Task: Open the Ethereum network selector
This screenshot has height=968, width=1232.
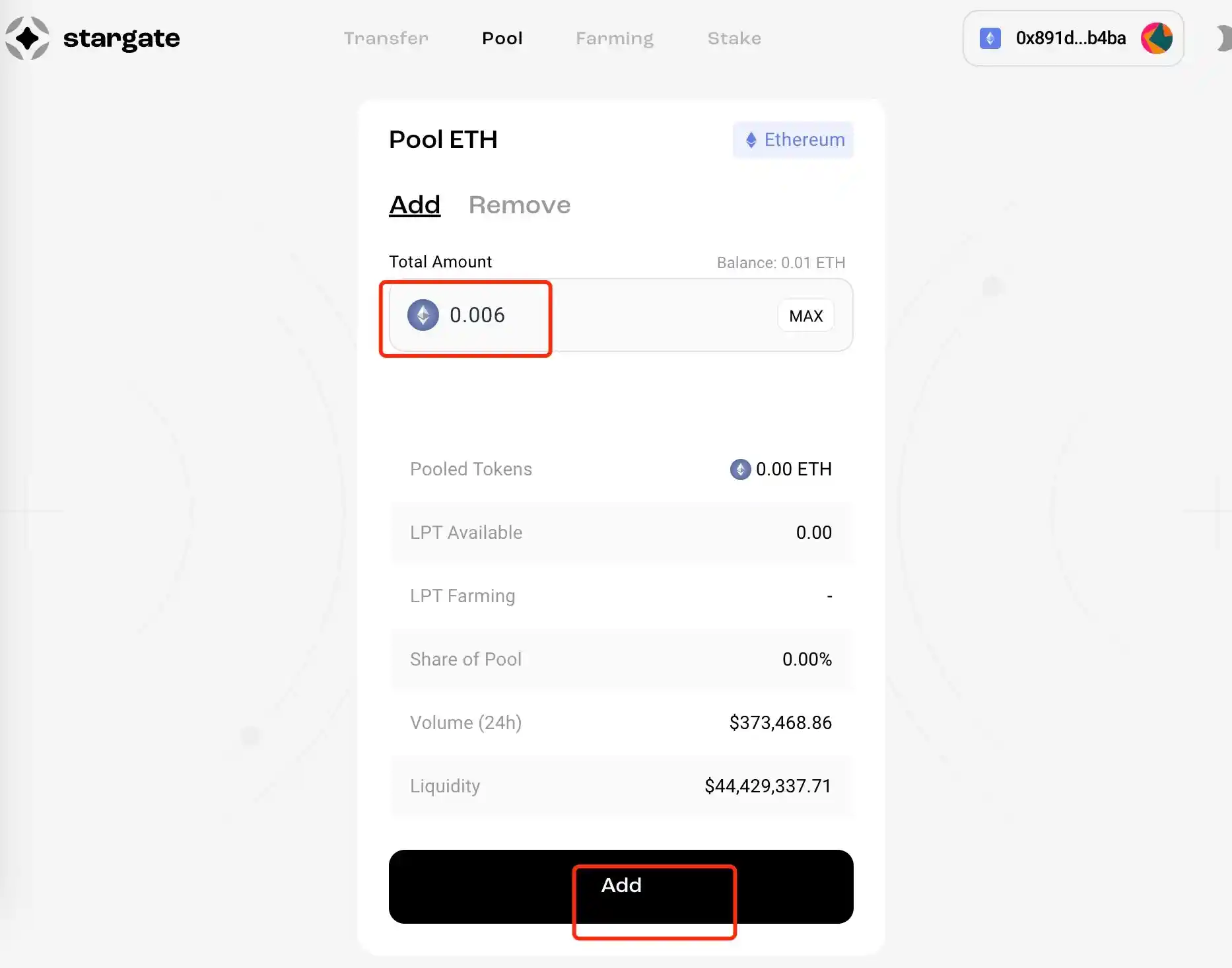Action: [793, 140]
